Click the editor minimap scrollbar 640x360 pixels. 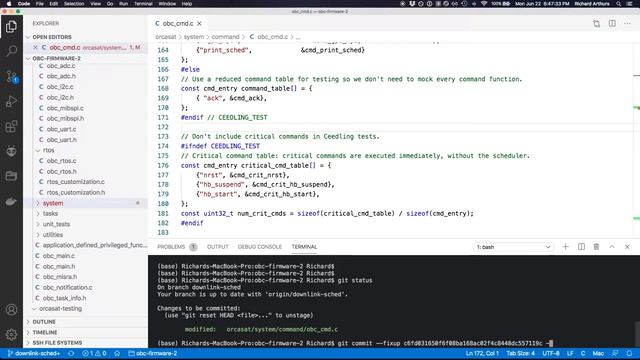coord(636,140)
